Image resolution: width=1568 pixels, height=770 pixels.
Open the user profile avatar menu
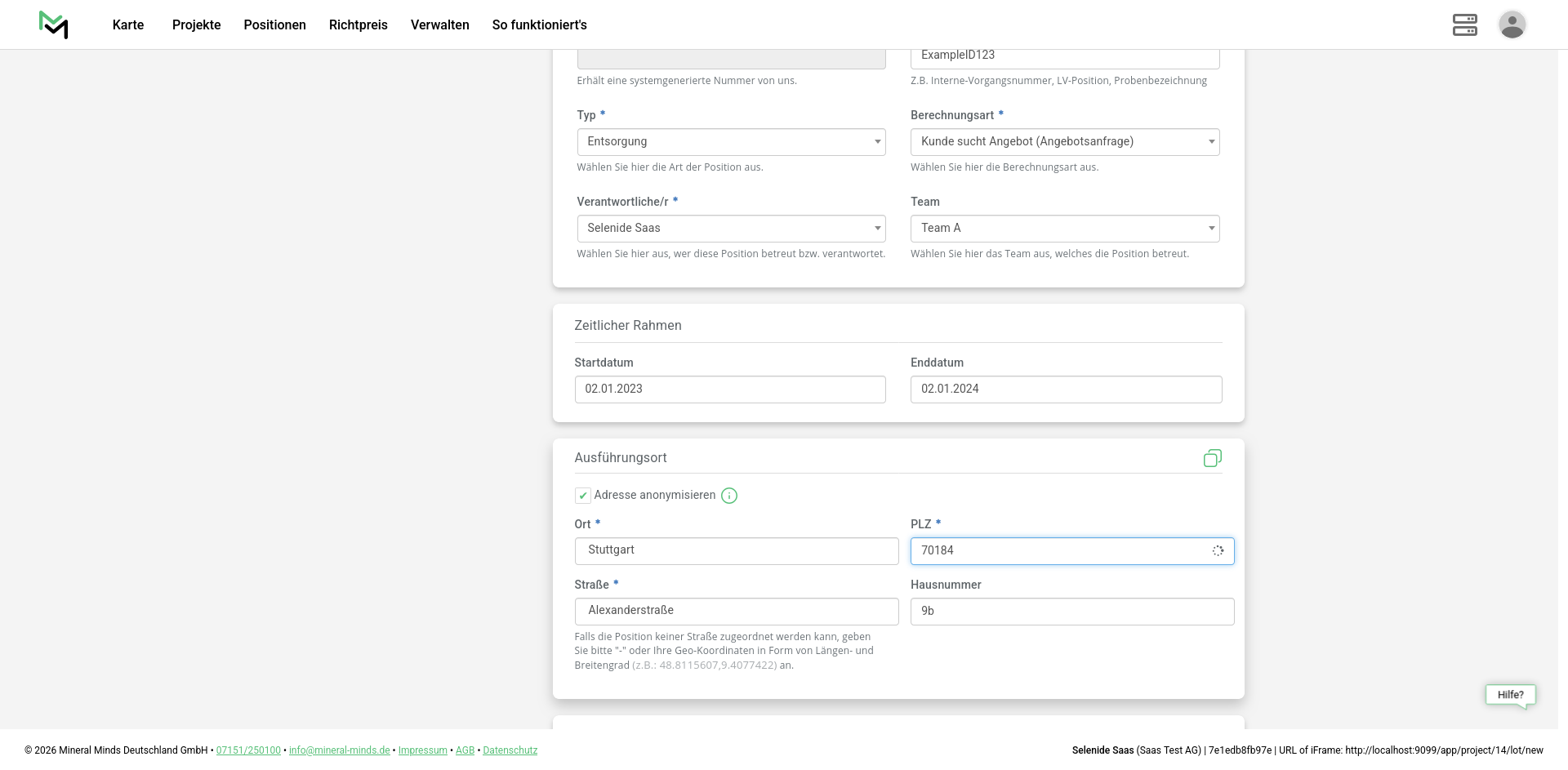coord(1512,24)
